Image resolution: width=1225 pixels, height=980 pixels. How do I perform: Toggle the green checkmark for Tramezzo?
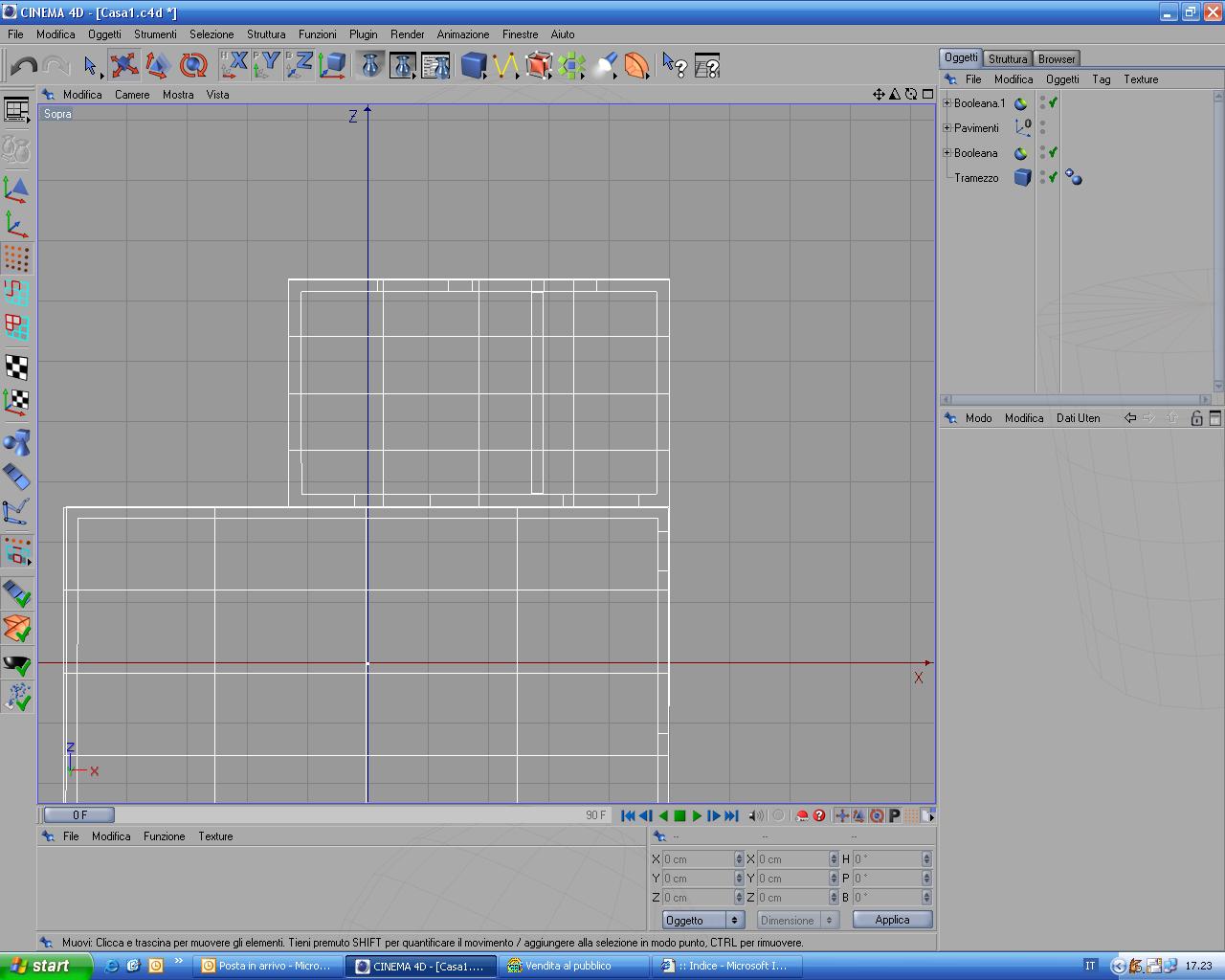(1053, 177)
